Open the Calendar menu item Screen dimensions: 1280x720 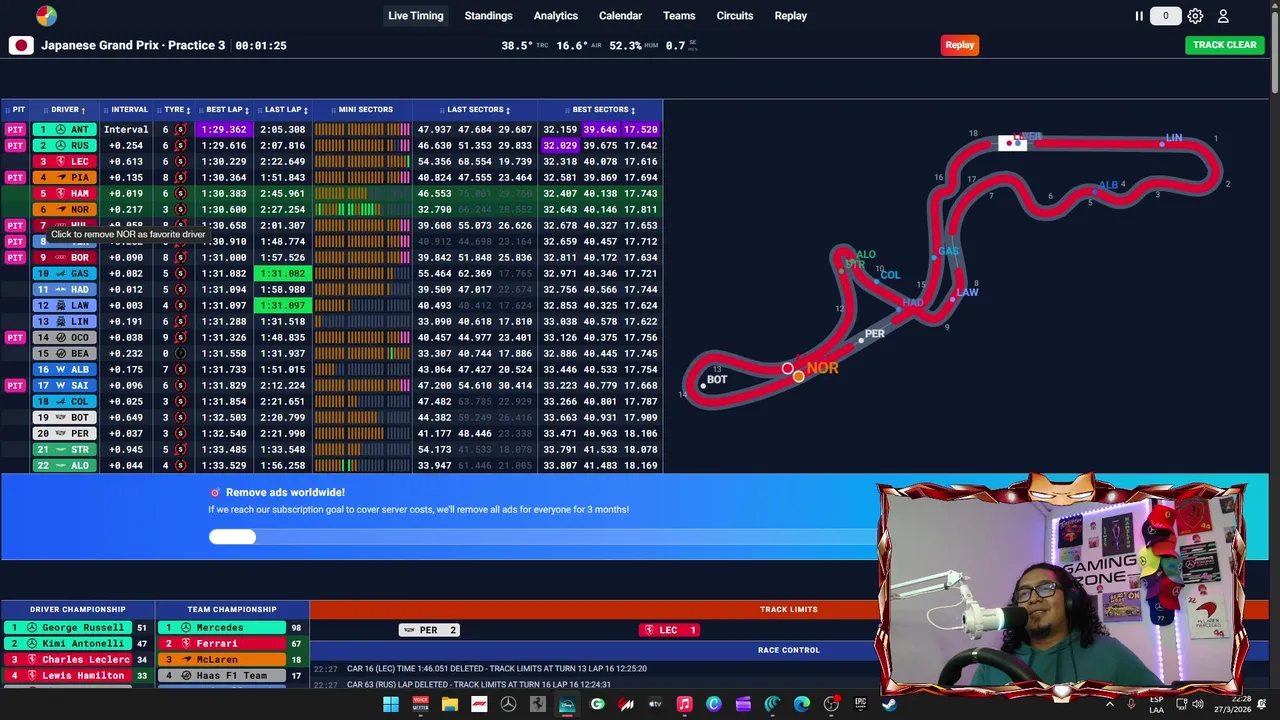pos(620,16)
